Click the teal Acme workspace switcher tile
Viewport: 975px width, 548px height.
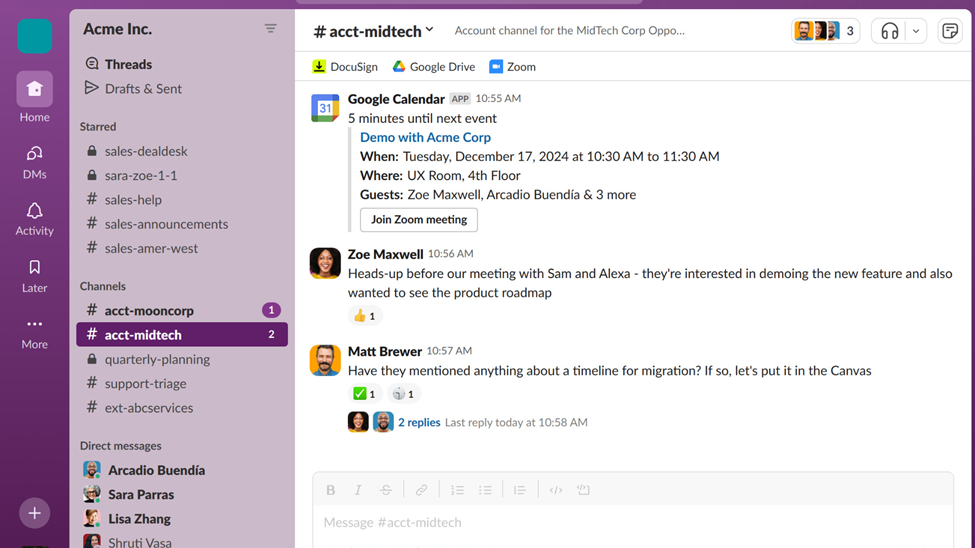34,35
